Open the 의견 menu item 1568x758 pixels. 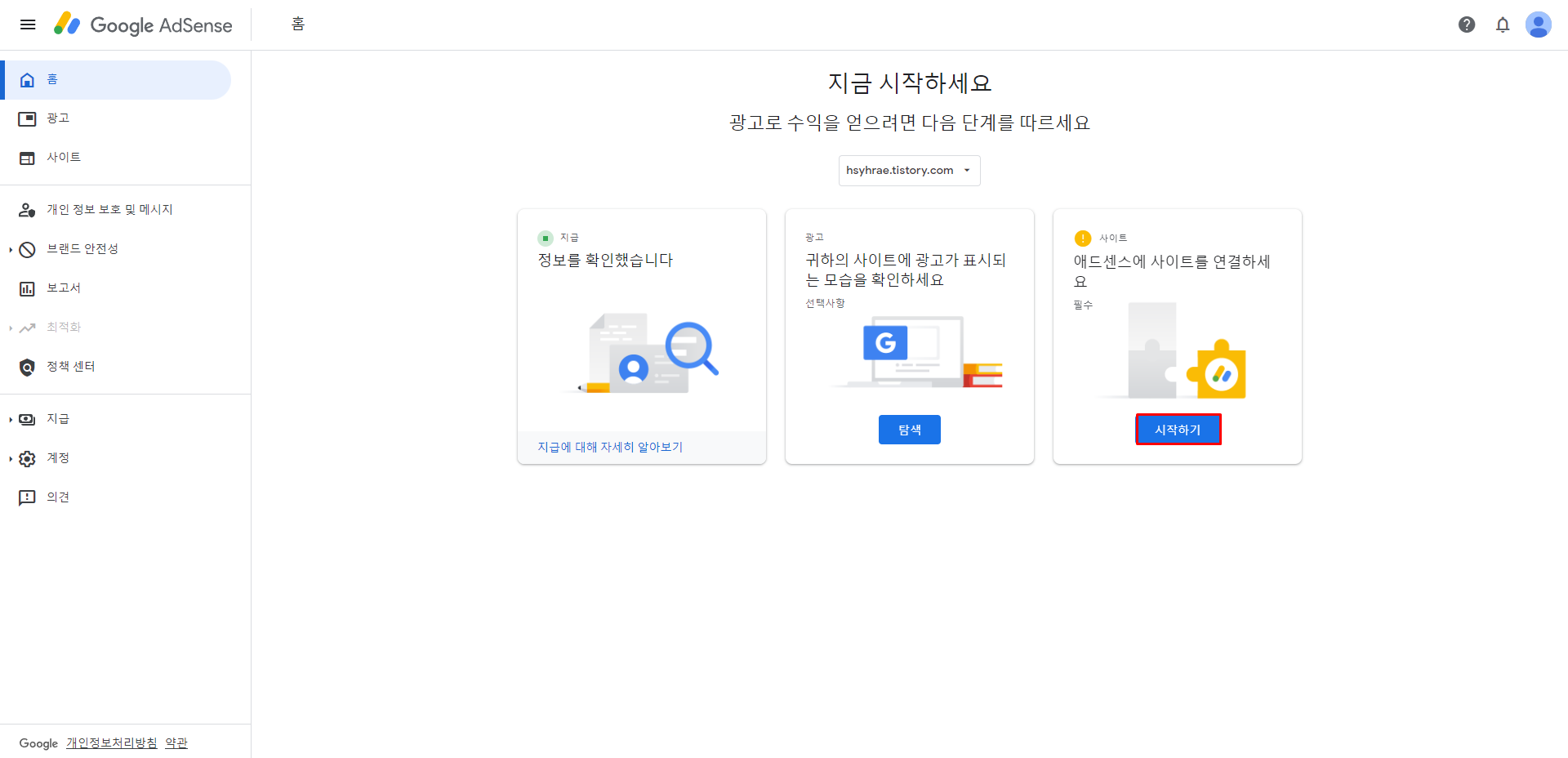116,498
